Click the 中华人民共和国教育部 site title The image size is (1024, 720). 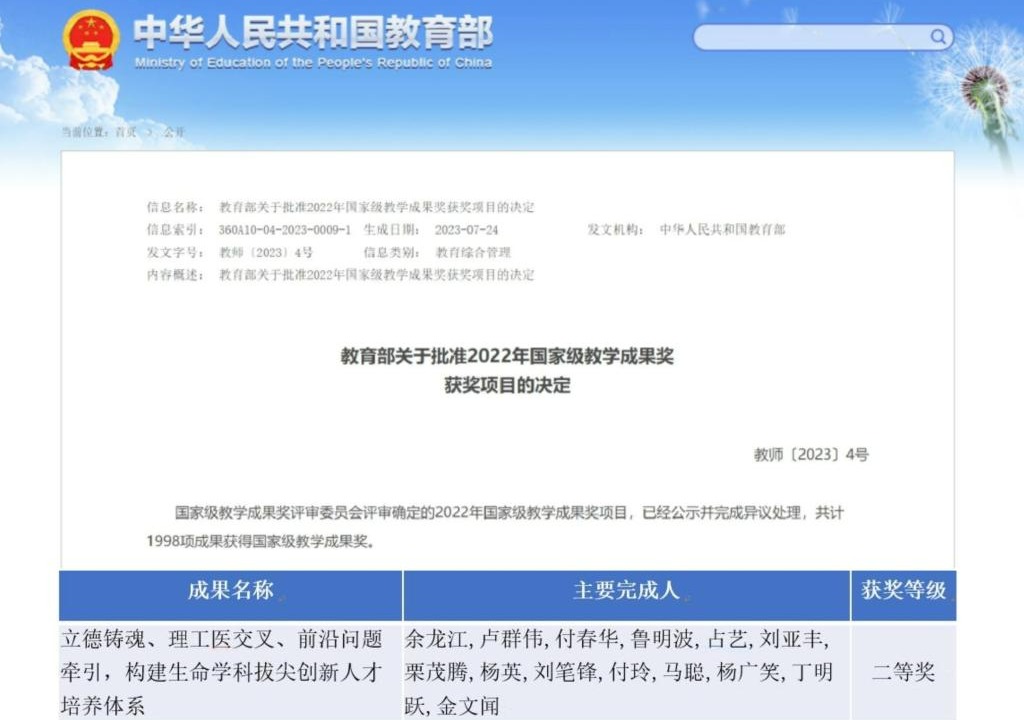pyautogui.click(x=313, y=34)
